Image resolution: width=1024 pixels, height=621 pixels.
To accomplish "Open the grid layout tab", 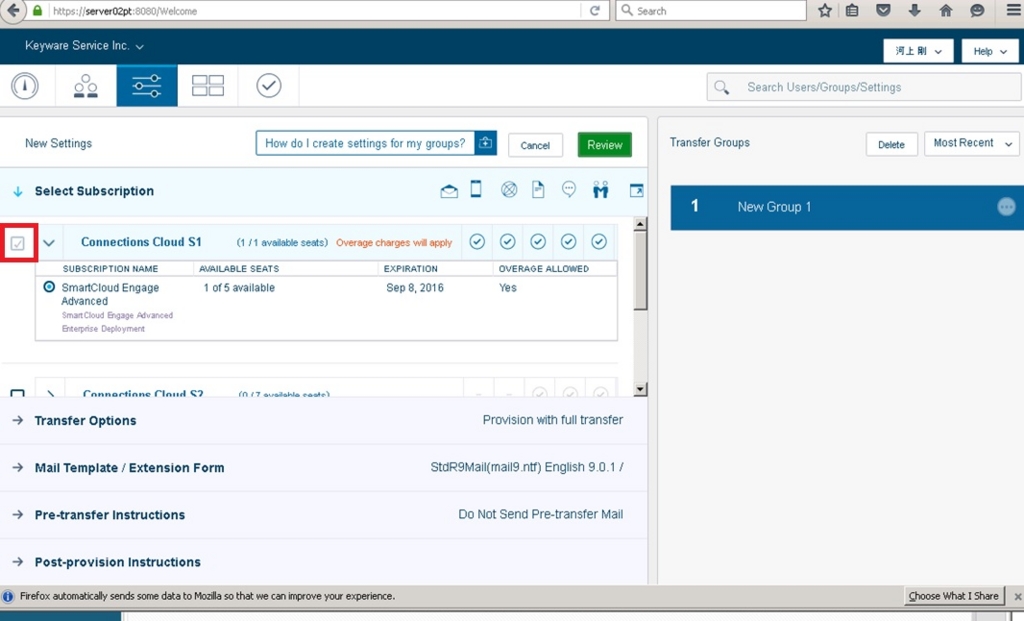I will [208, 86].
